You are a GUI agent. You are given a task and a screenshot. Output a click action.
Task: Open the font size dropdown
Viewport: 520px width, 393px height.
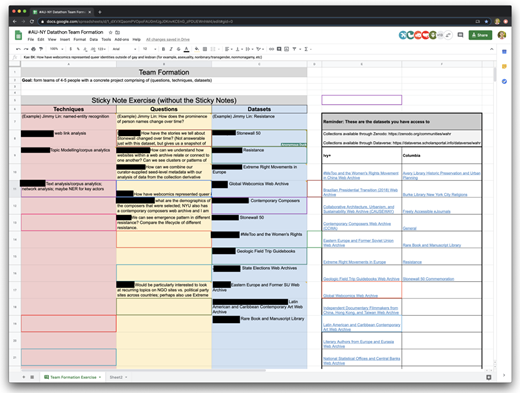coord(149,49)
